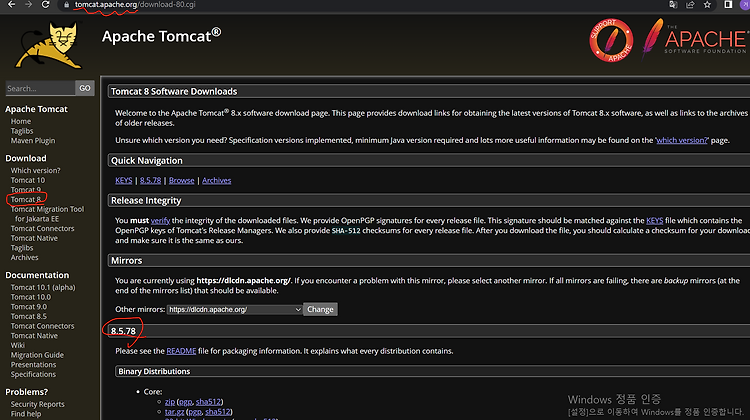The width and height of the screenshot is (750, 420).
Task: Click the browser forward arrow
Action: [x=28, y=4]
